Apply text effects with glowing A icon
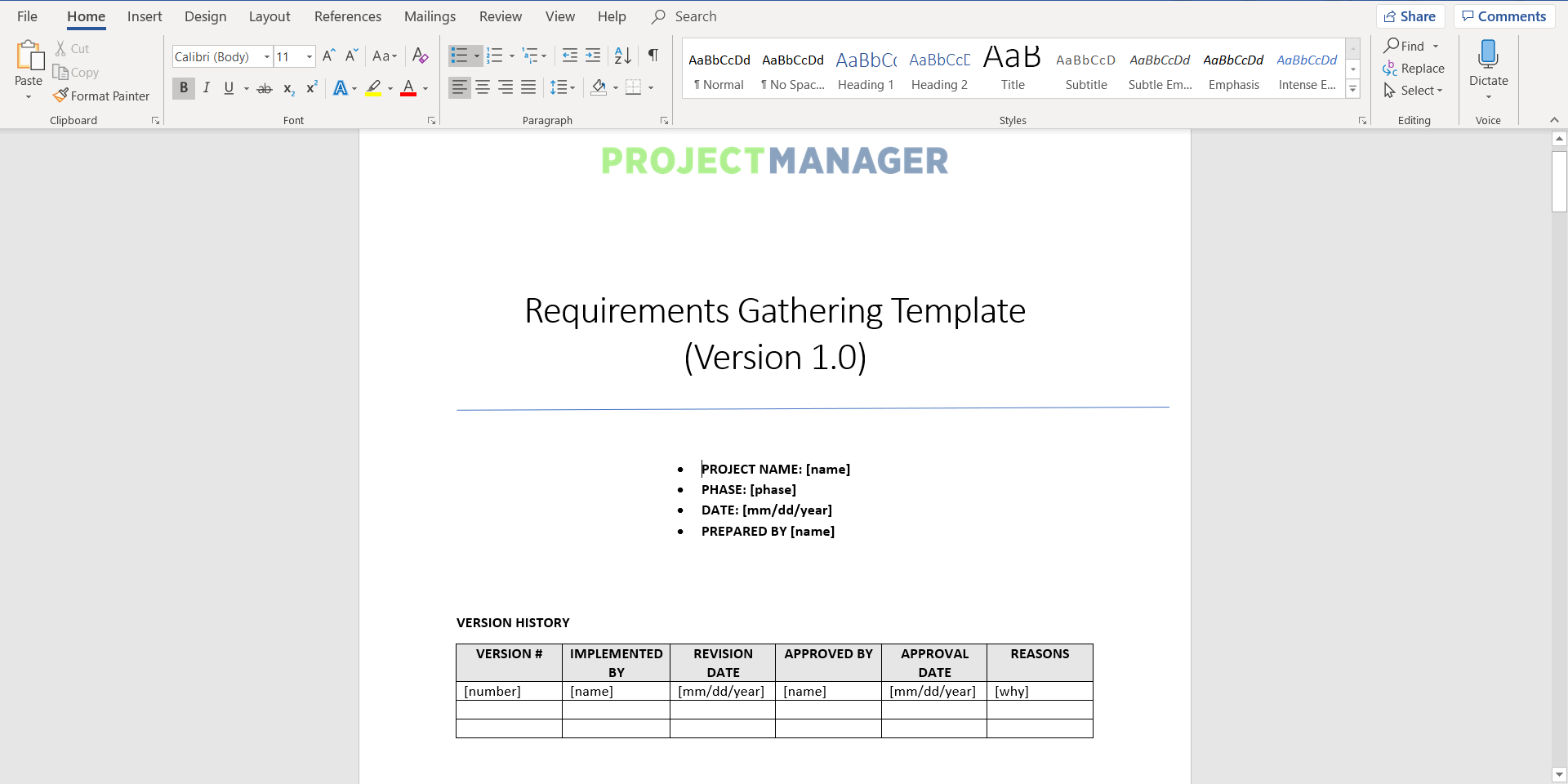Viewport: 1568px width, 784px height. click(341, 88)
